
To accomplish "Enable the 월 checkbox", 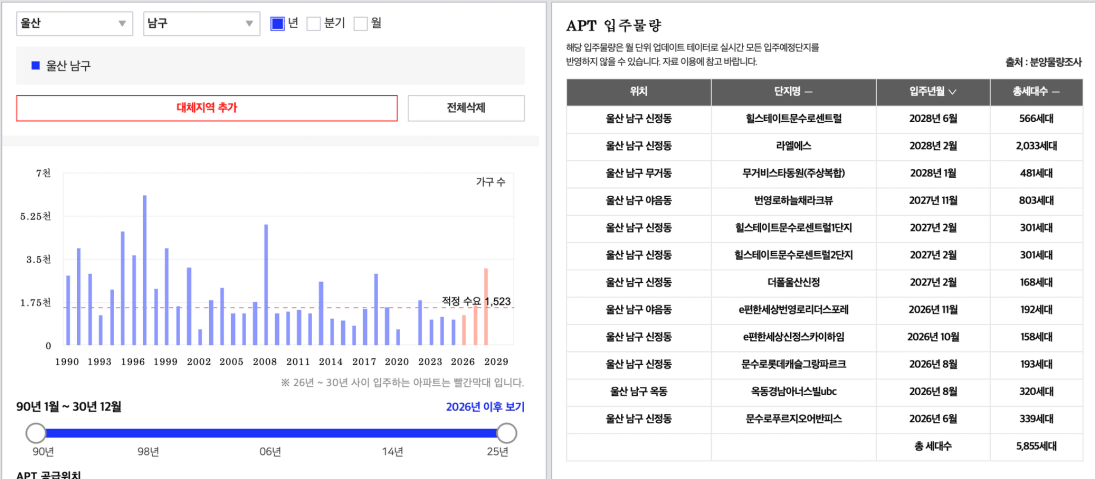I will [x=360, y=24].
